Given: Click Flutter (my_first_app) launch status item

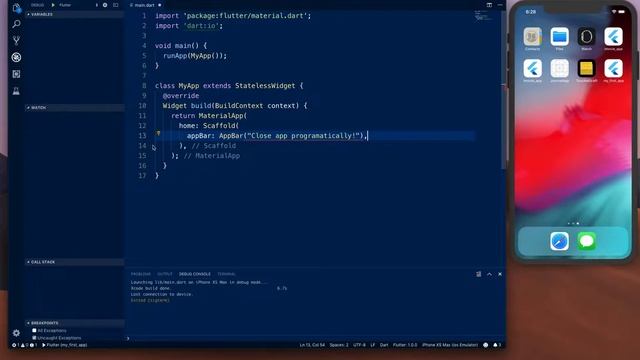Looking at the screenshot, I should [x=65, y=345].
